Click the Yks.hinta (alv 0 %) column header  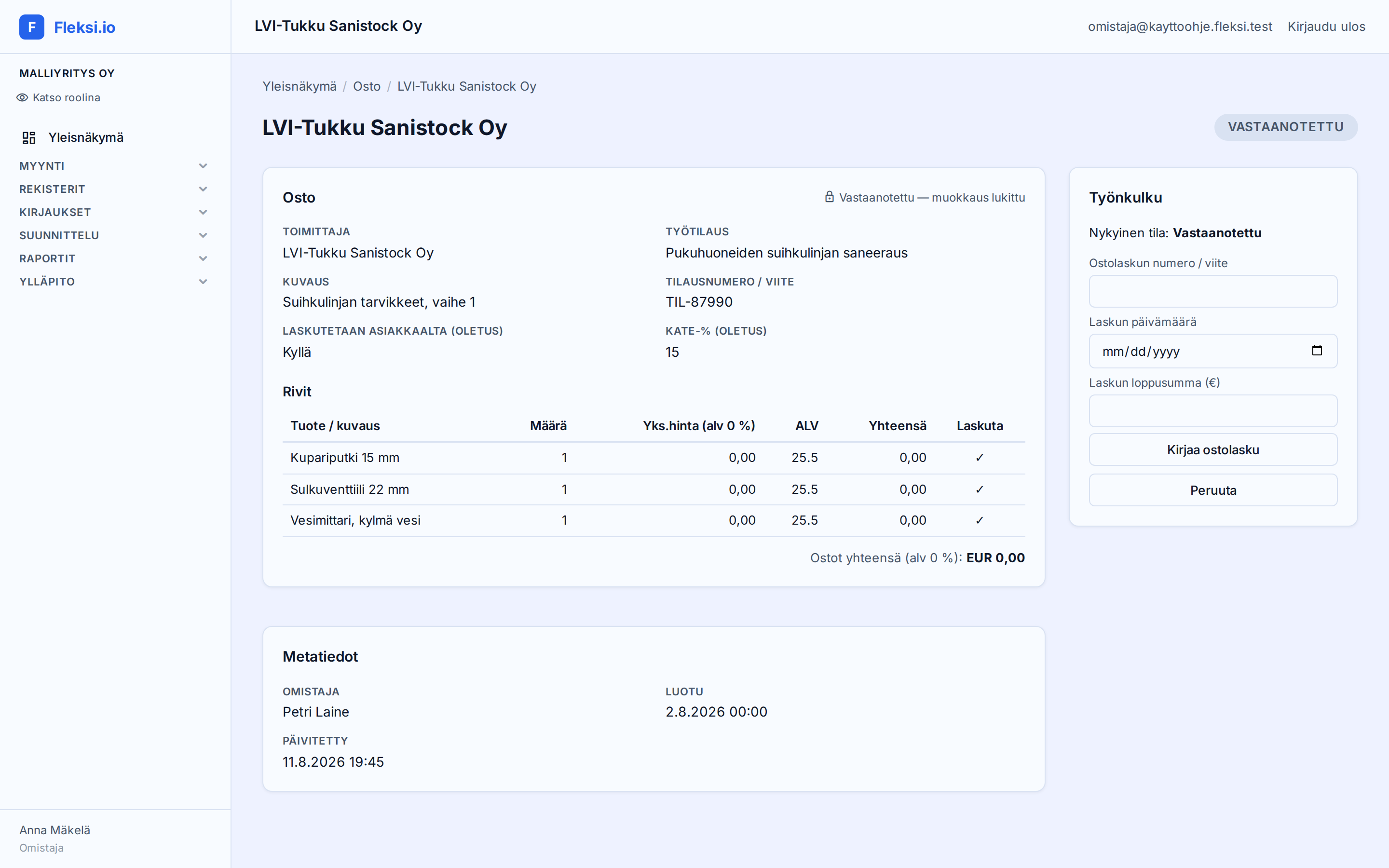click(699, 426)
